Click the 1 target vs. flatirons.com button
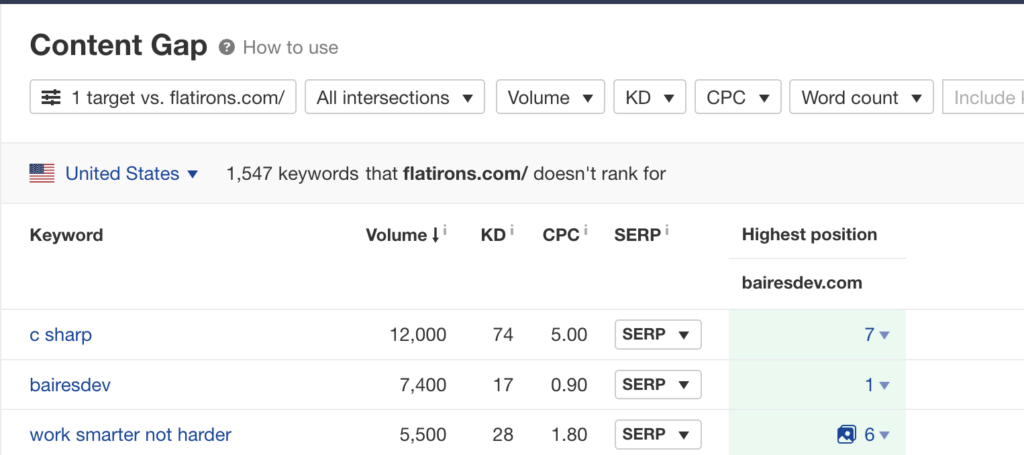The width and height of the screenshot is (1024, 455). [163, 98]
